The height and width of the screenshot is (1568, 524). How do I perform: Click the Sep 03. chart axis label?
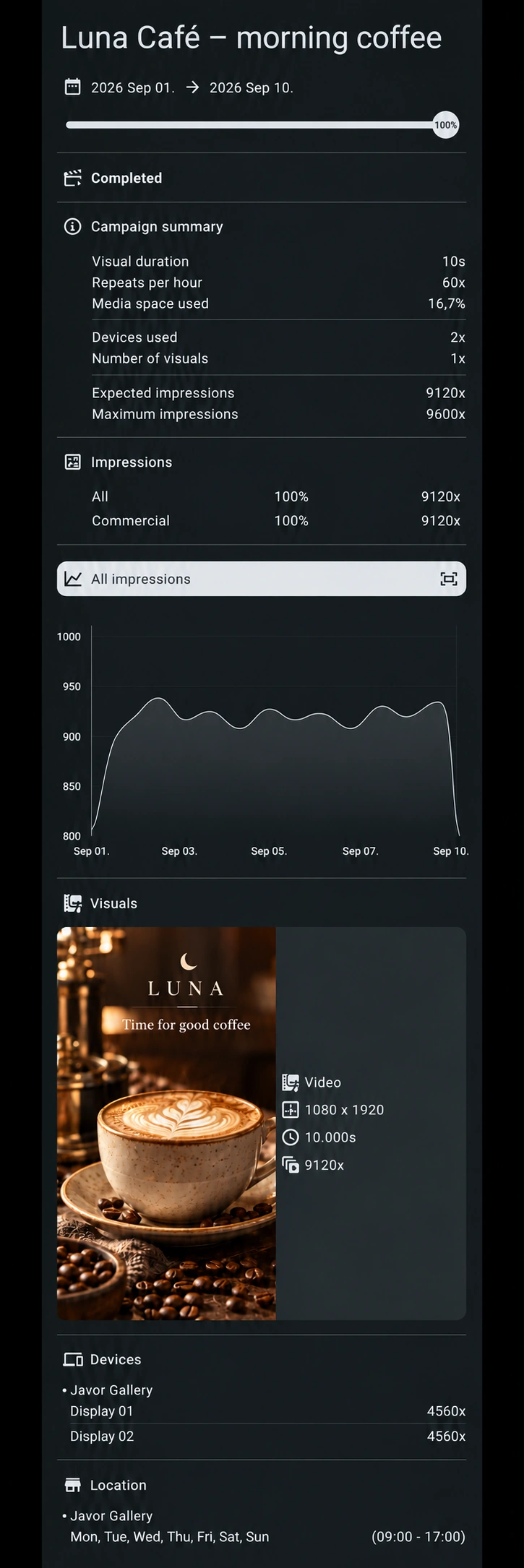point(179,851)
